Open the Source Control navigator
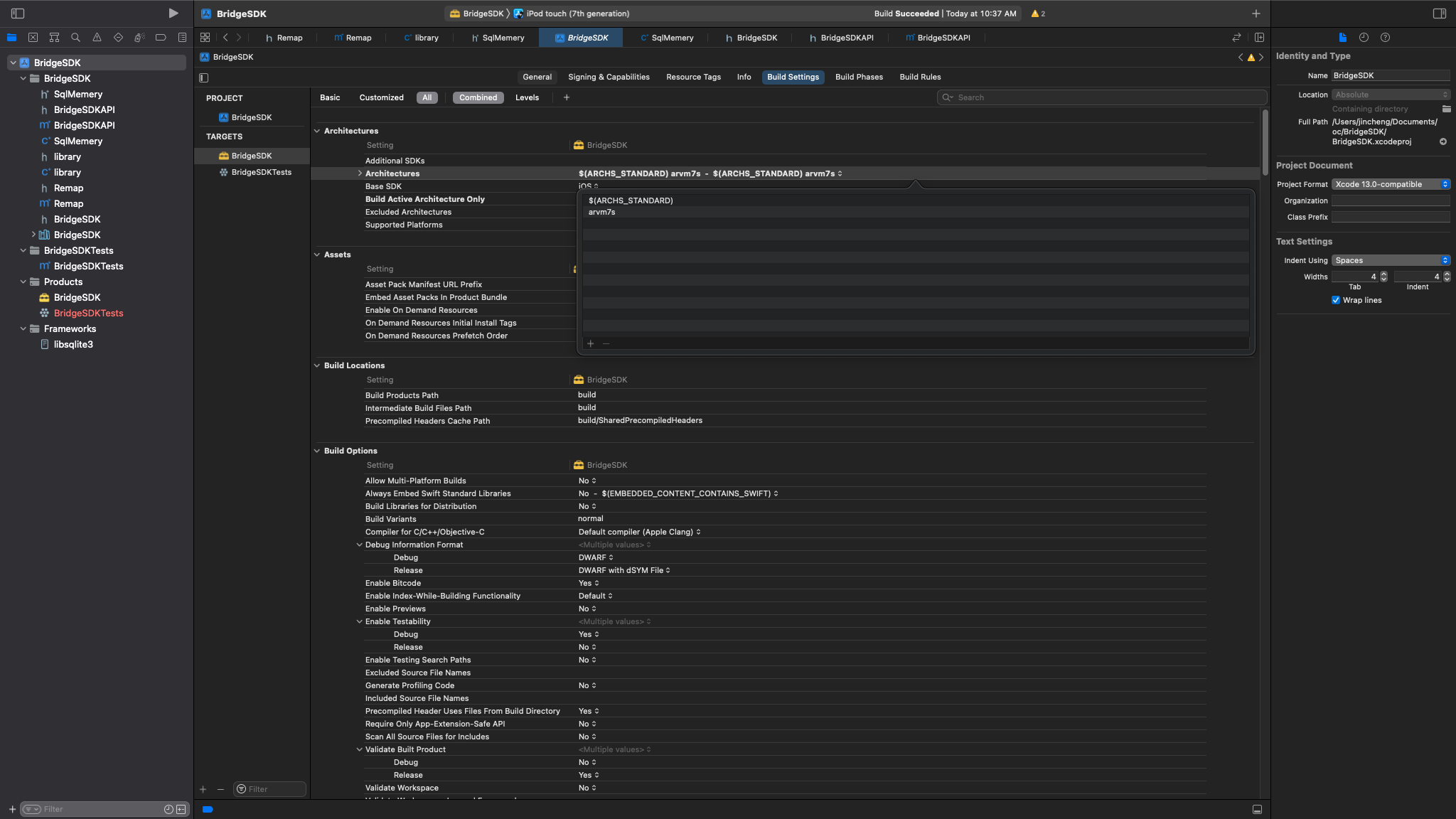 tap(33, 38)
